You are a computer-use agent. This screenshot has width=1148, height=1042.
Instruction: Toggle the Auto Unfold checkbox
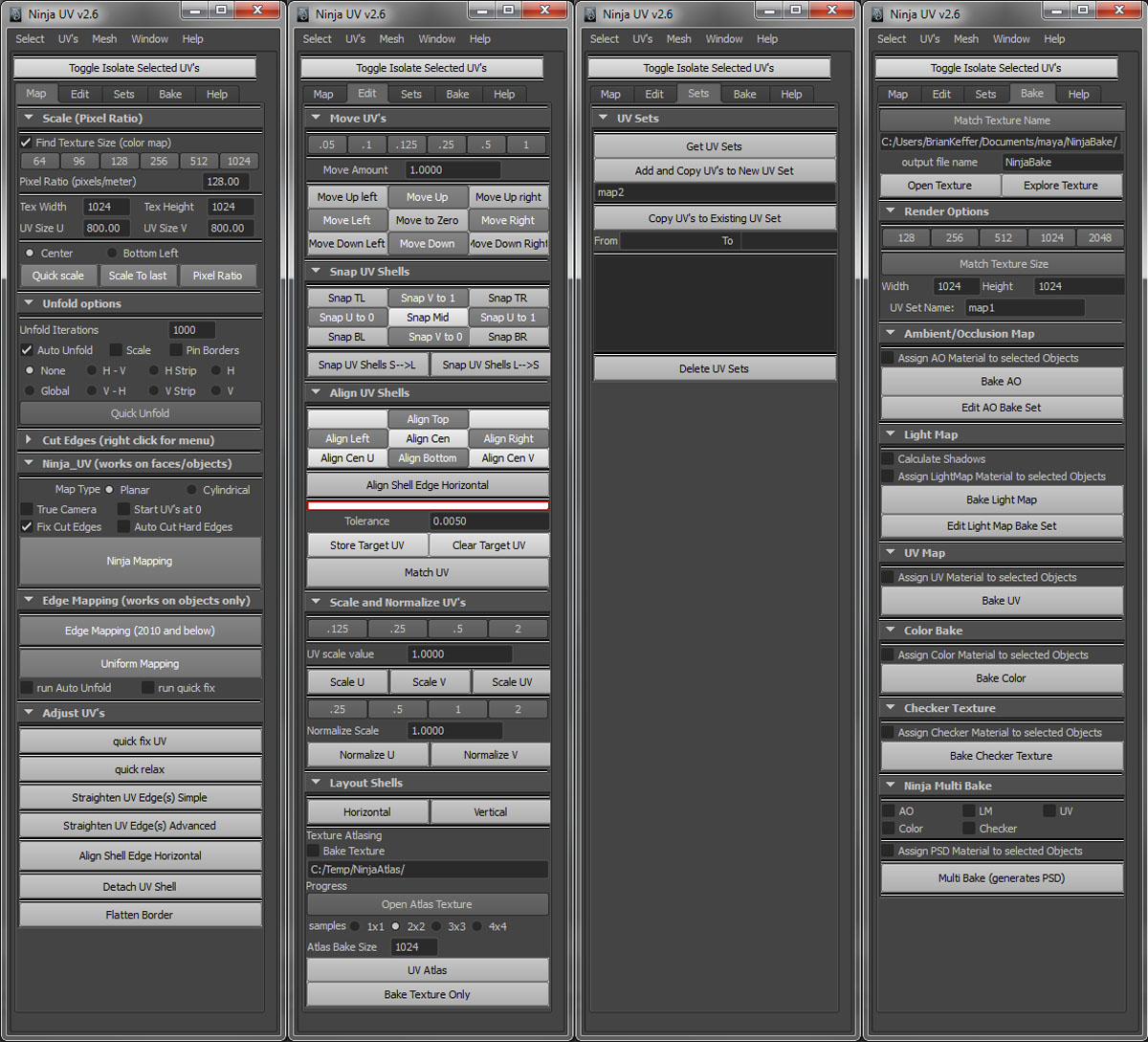pos(27,350)
